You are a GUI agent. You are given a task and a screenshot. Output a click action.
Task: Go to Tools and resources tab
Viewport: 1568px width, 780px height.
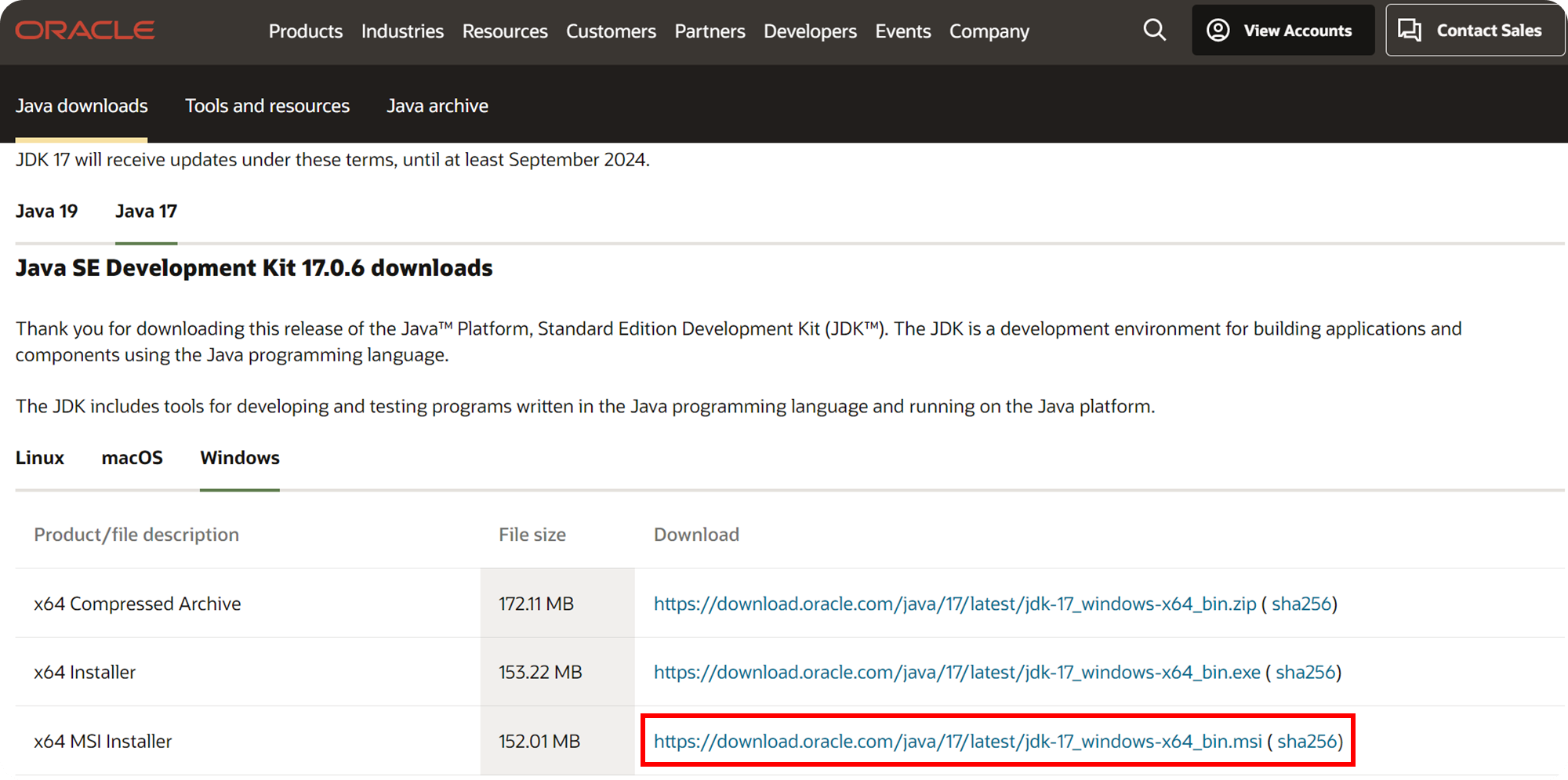[x=267, y=106]
